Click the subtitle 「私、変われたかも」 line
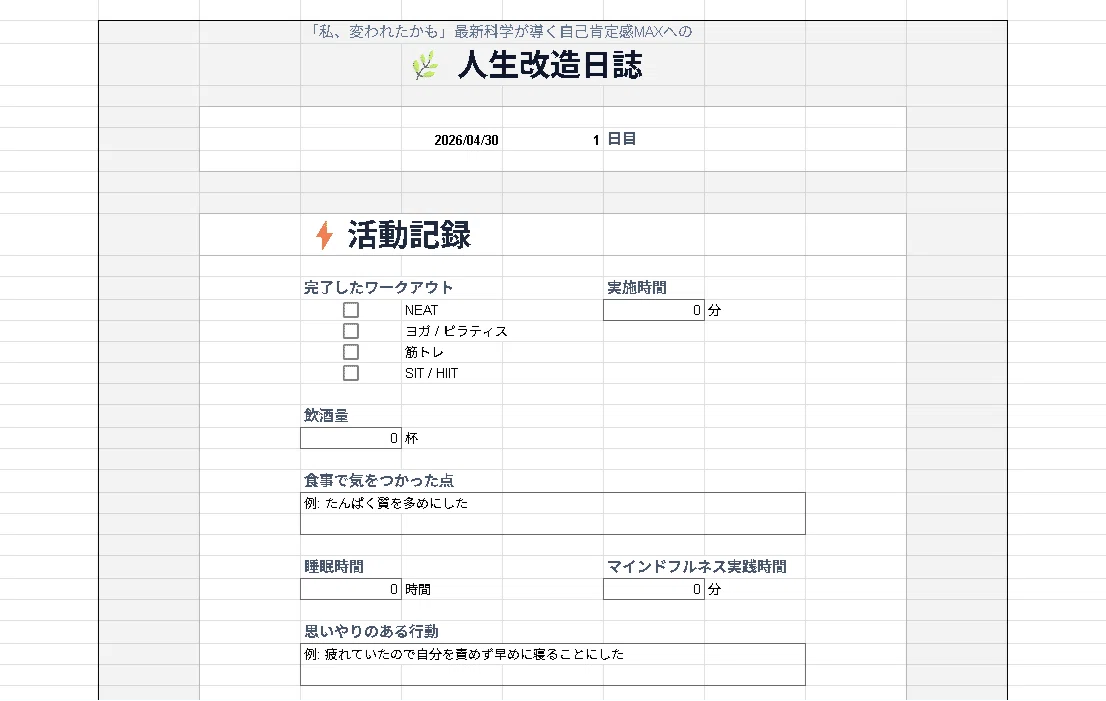The width and height of the screenshot is (1106, 701). (502, 32)
